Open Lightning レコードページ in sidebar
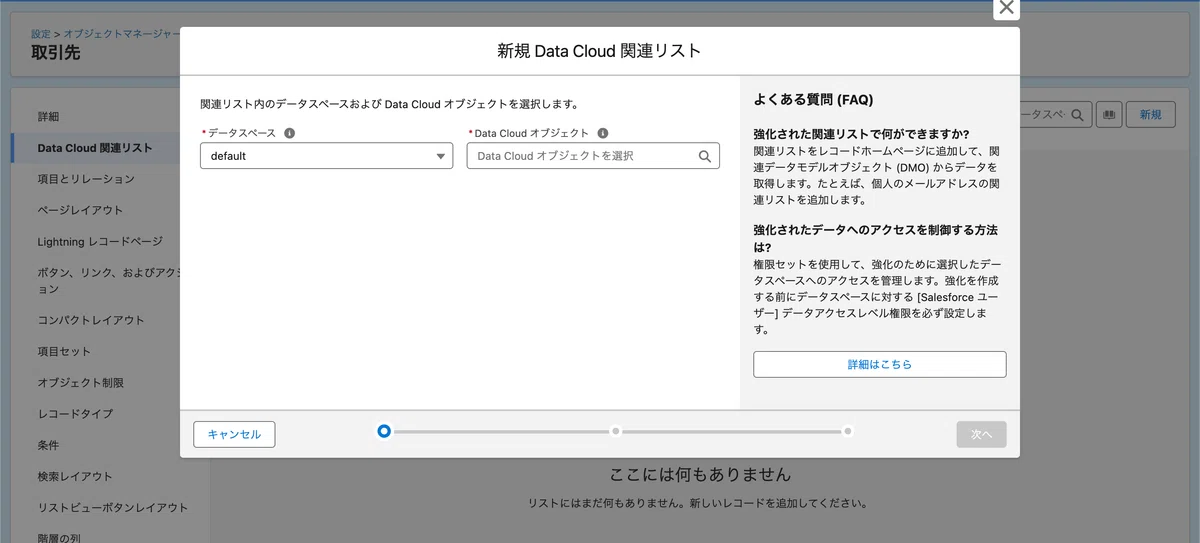This screenshot has width=1200, height=543. [100, 241]
